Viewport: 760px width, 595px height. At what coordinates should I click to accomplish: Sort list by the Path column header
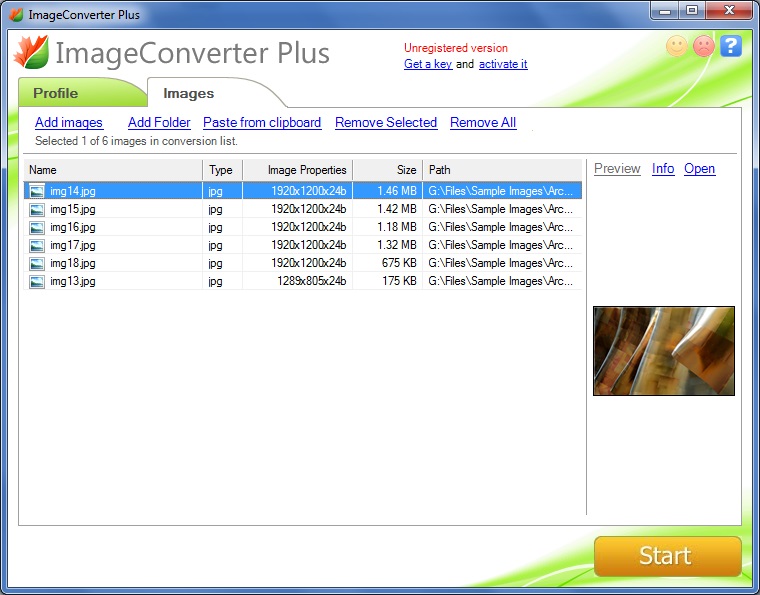click(503, 170)
